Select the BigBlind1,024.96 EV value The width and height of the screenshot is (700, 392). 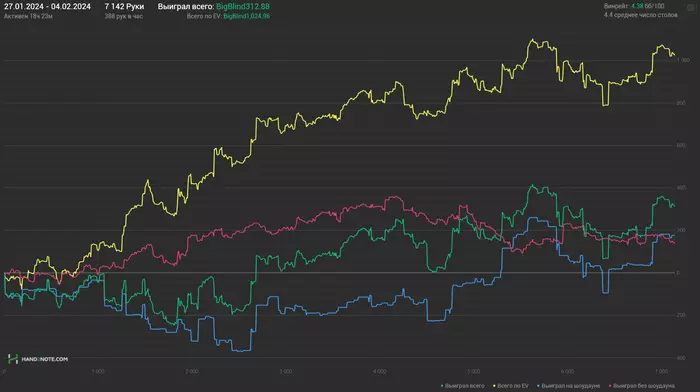pos(246,16)
